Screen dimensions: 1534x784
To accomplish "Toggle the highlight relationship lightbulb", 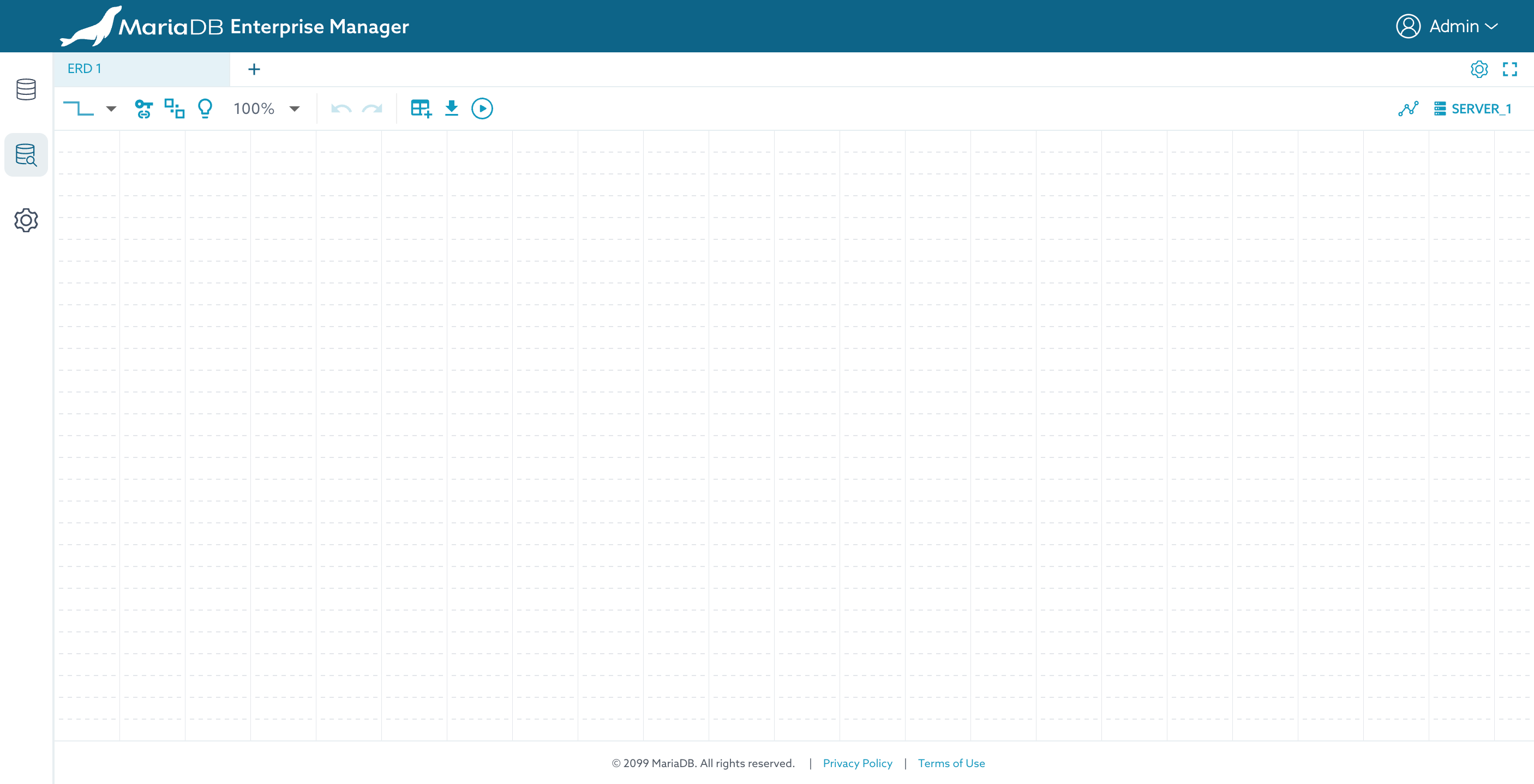I will click(x=205, y=108).
